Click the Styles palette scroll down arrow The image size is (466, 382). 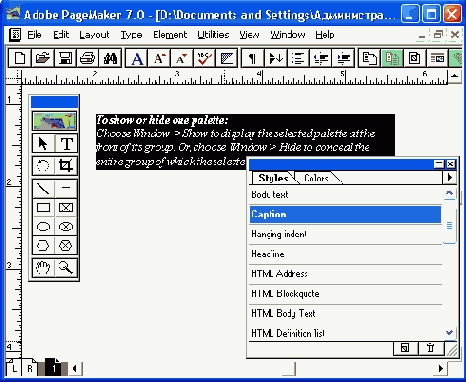(449, 332)
